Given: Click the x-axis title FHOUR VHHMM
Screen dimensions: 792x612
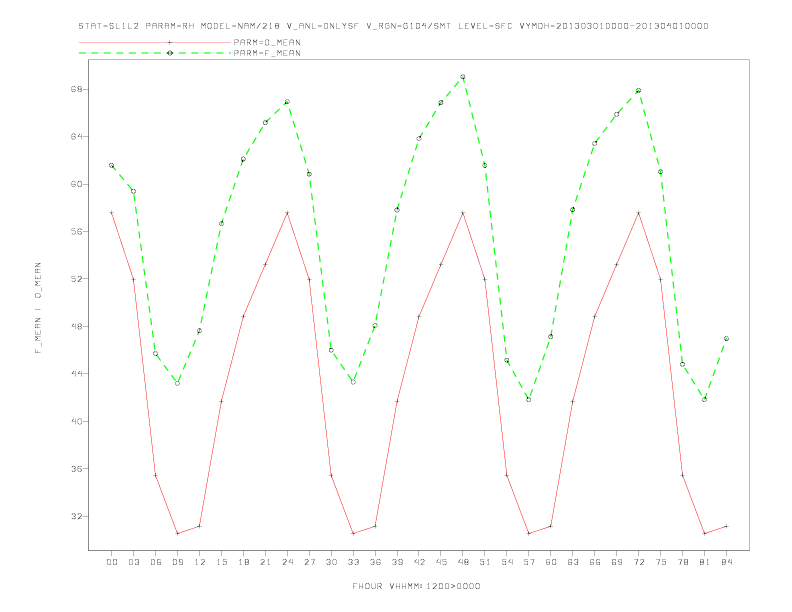Looking at the screenshot, I should pyautogui.click(x=416, y=586).
